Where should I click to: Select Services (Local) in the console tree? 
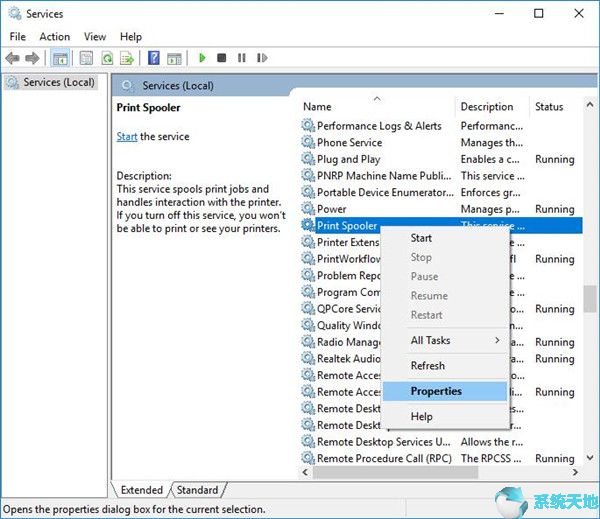click(x=51, y=82)
